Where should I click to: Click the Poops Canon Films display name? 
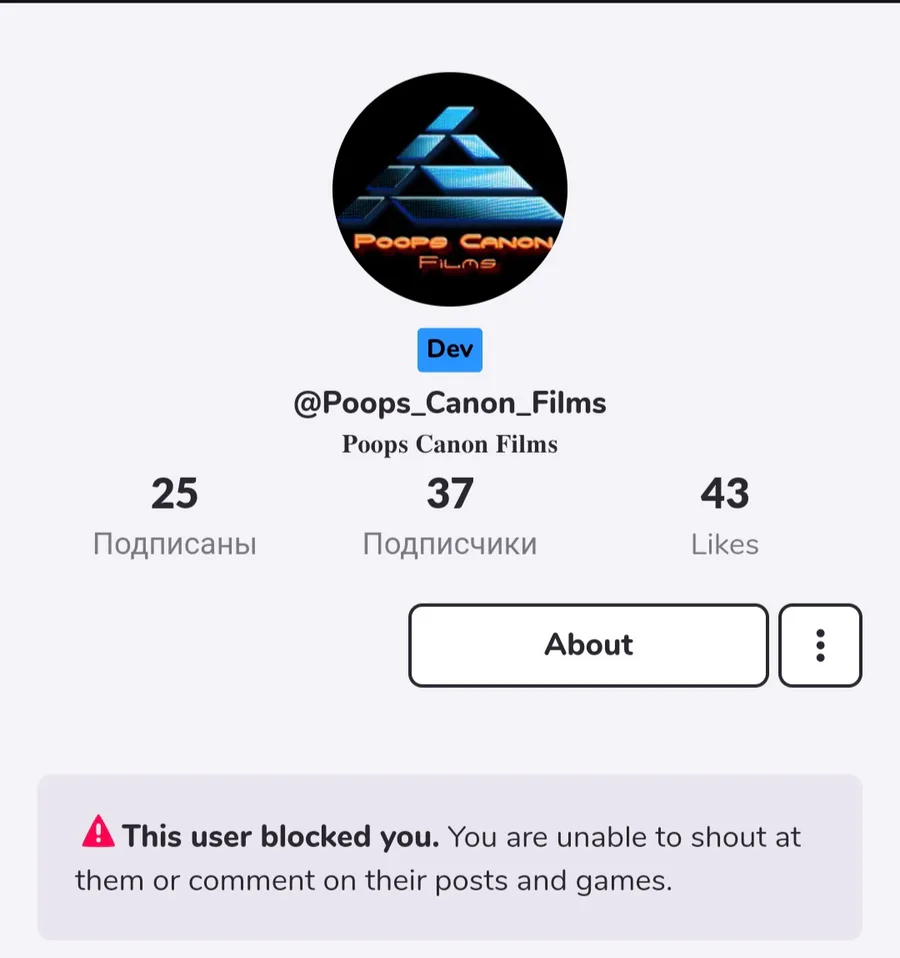click(x=450, y=444)
